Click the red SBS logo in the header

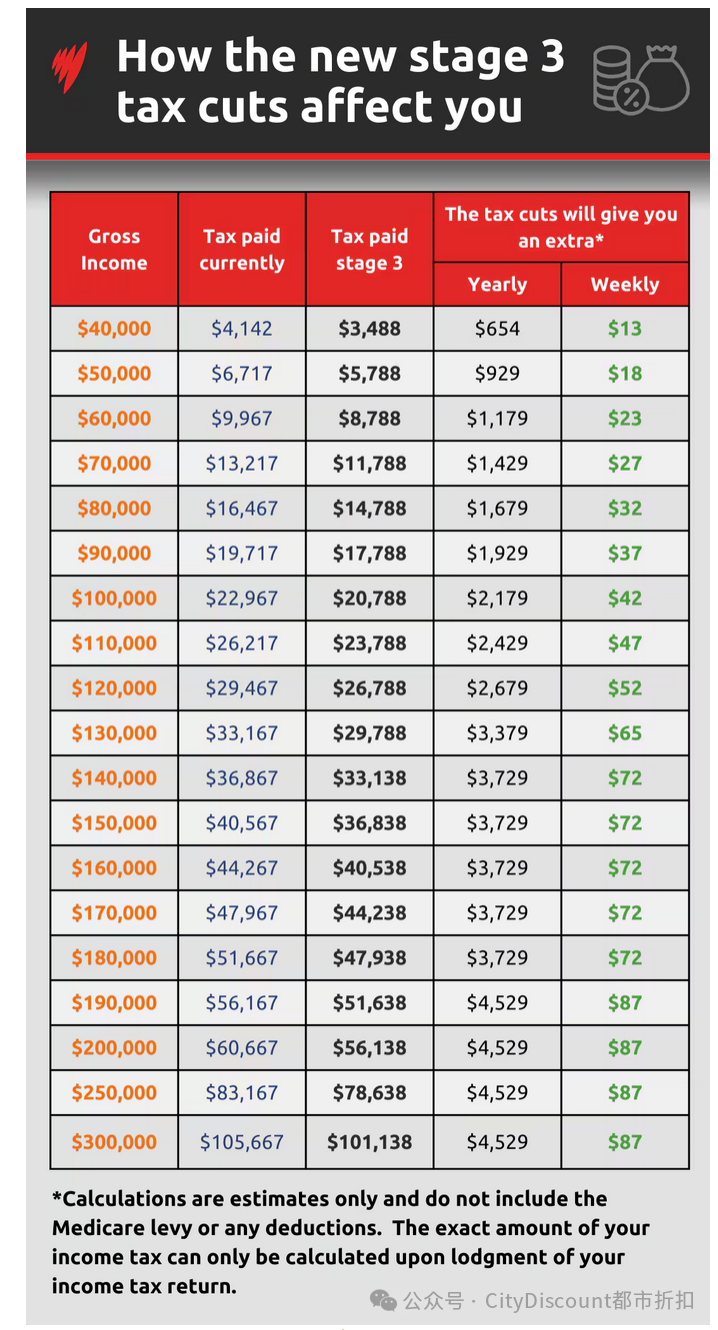coord(69,67)
